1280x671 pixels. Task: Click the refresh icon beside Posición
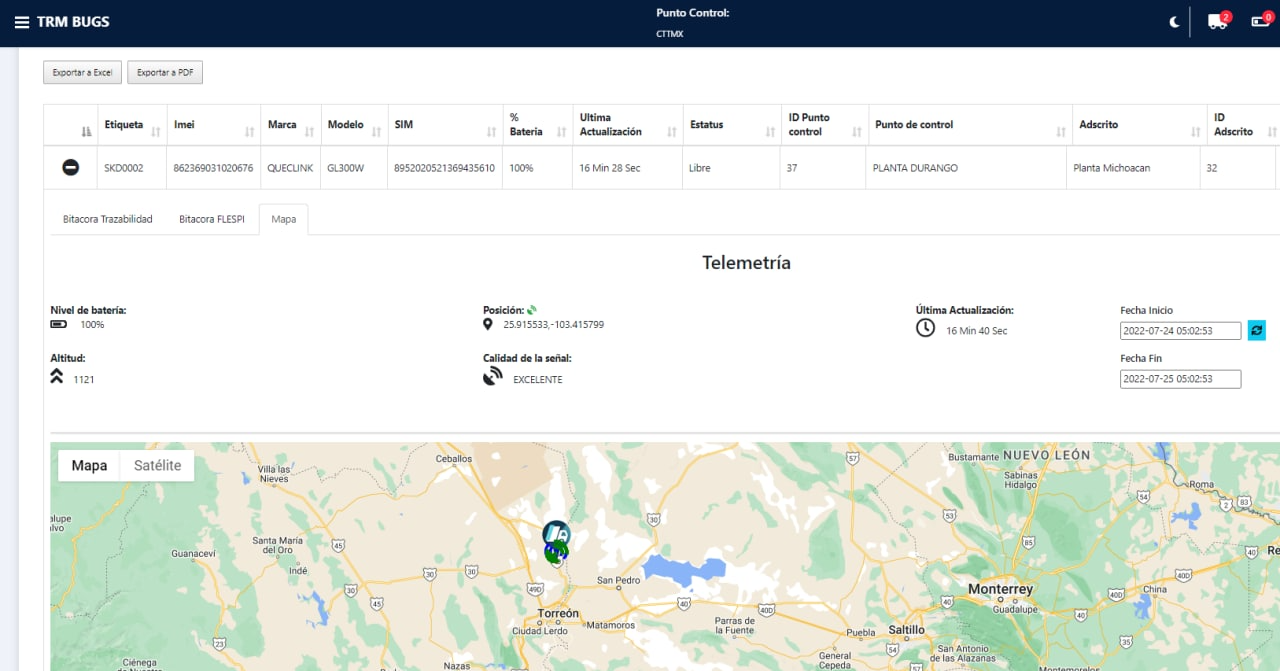[532, 310]
